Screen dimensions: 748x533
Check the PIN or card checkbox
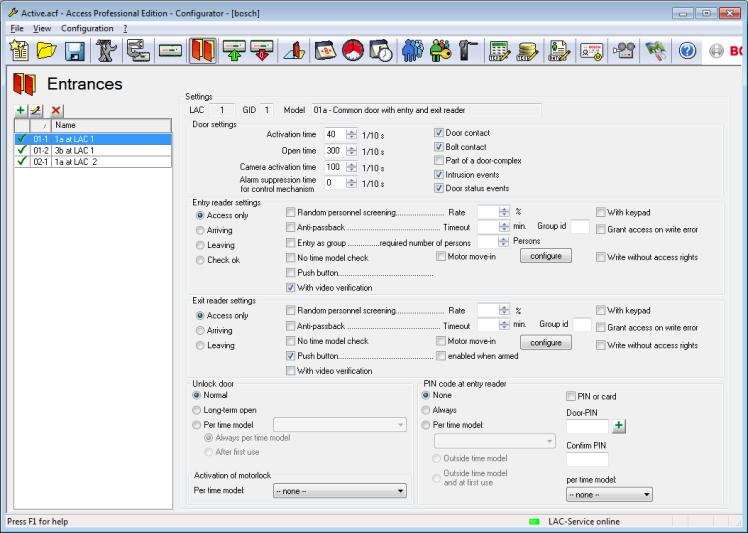[x=571, y=397]
